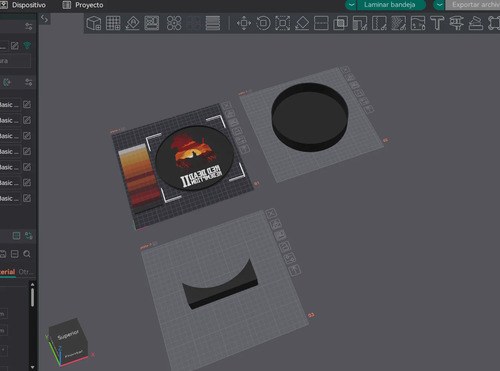Open dropdown arrow left of Laminar bandeja
This screenshot has width=500, height=371.
point(351,5)
